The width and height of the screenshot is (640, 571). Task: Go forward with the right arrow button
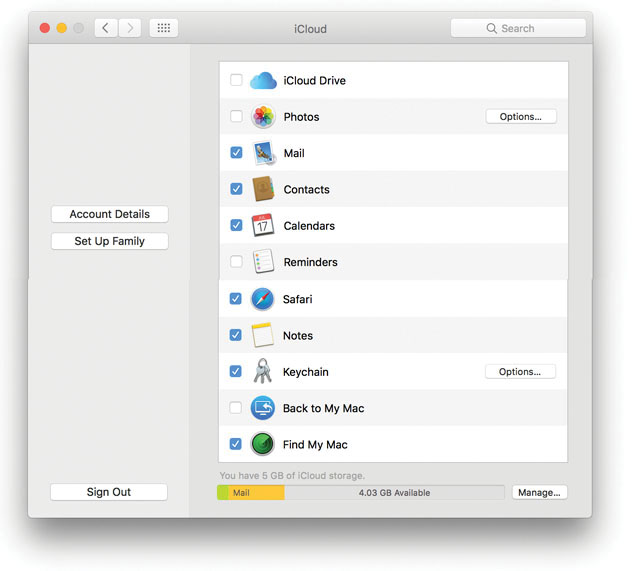tap(130, 28)
